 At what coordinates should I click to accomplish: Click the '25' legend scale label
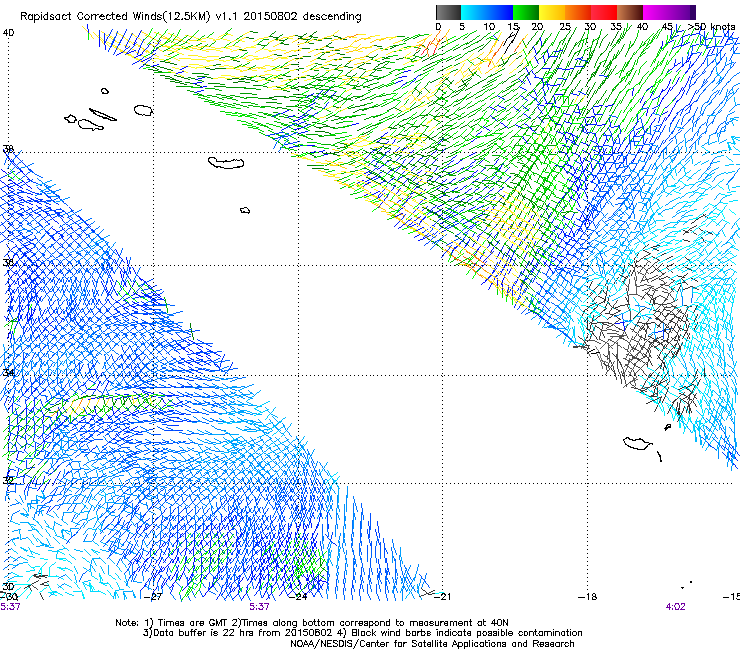(565, 26)
